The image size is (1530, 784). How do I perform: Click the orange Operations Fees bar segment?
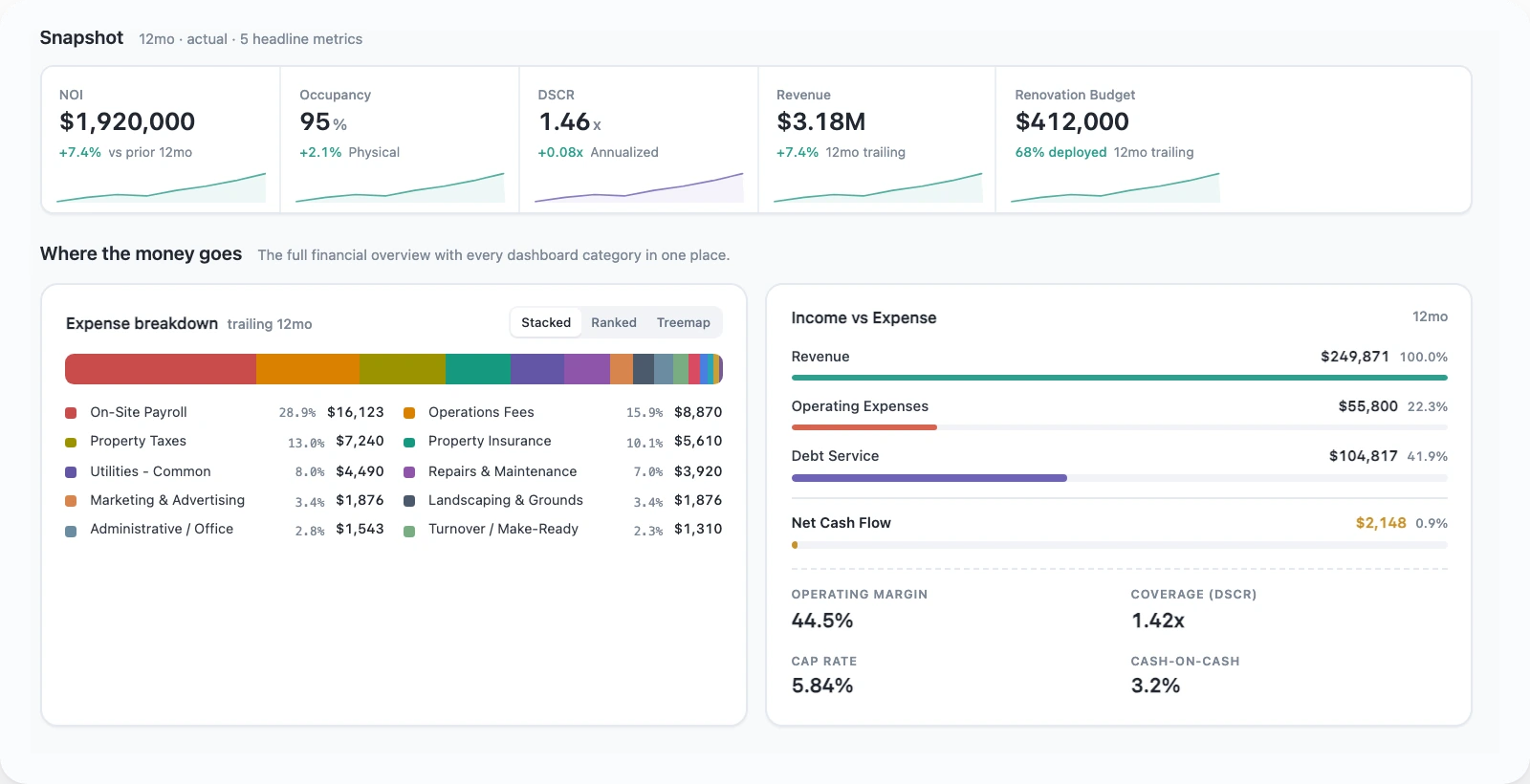308,369
